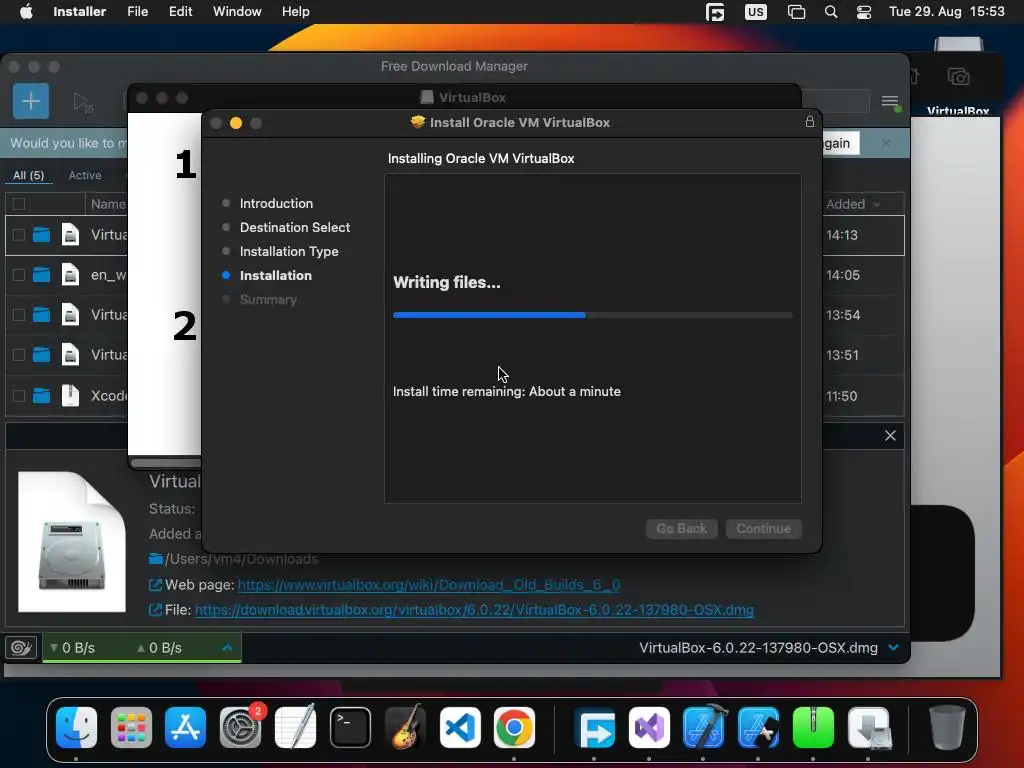1024x768 pixels.
Task: Click the lock icon in installer title bar
Action: point(809,122)
